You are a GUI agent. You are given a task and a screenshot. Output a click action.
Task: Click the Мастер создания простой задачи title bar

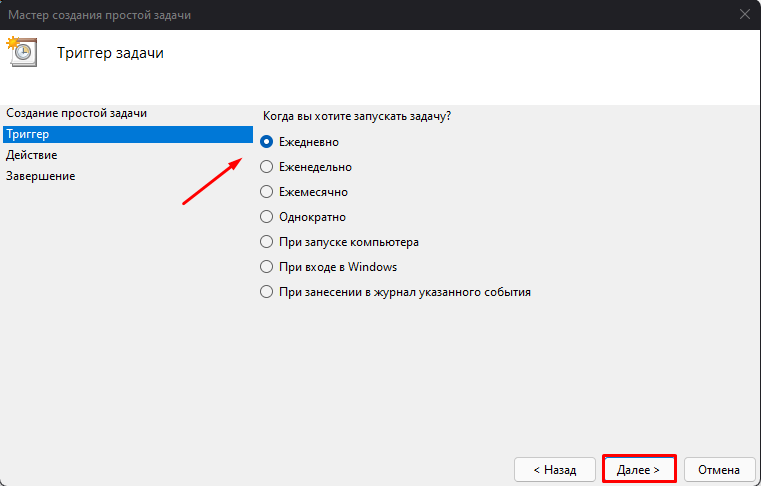[x=99, y=15]
